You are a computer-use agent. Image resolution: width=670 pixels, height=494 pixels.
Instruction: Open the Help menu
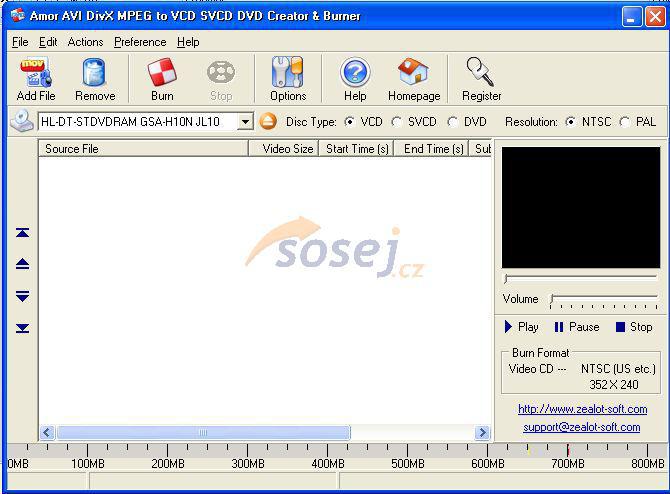click(188, 42)
